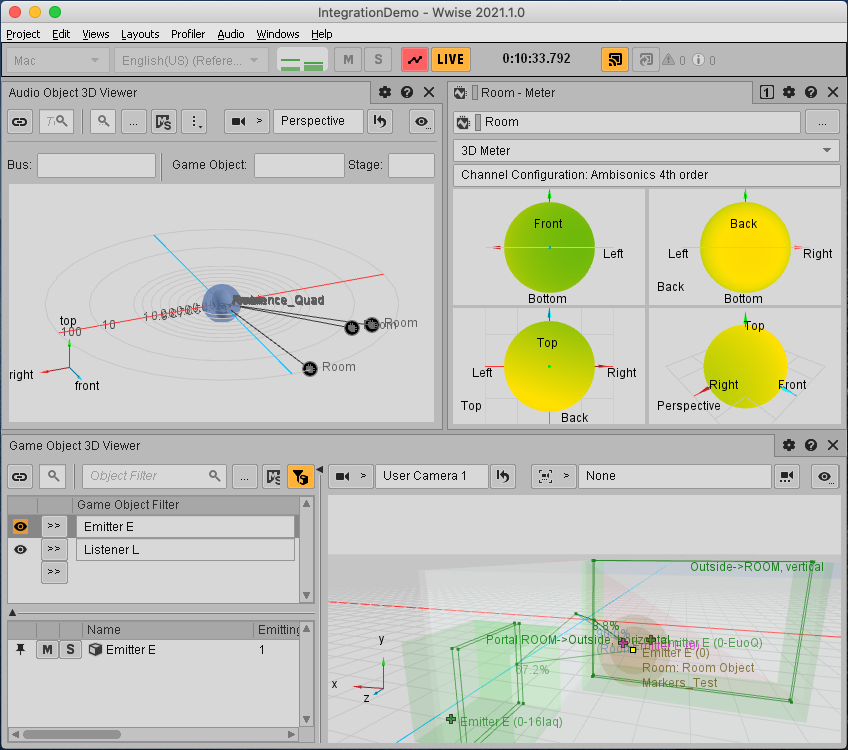Open the English(US) language dropdown
Image resolution: width=848 pixels, height=750 pixels.
(188, 60)
